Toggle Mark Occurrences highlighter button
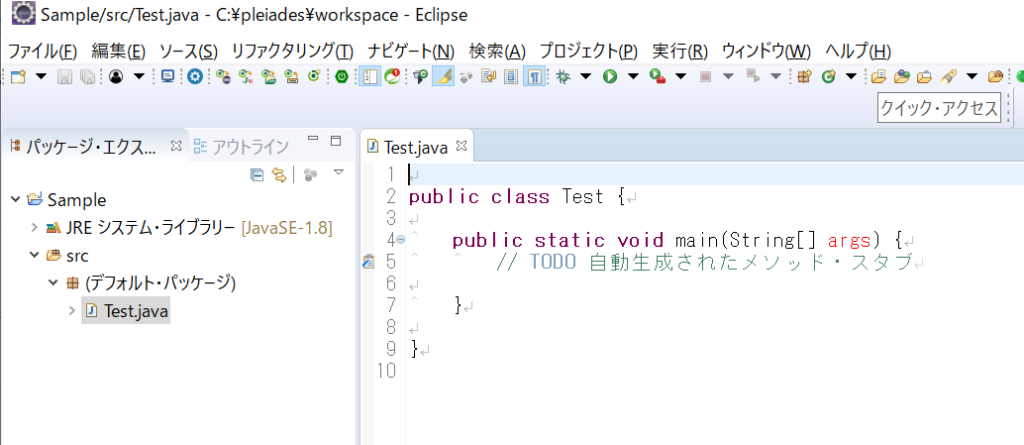The height and width of the screenshot is (445, 1024). coord(443,77)
